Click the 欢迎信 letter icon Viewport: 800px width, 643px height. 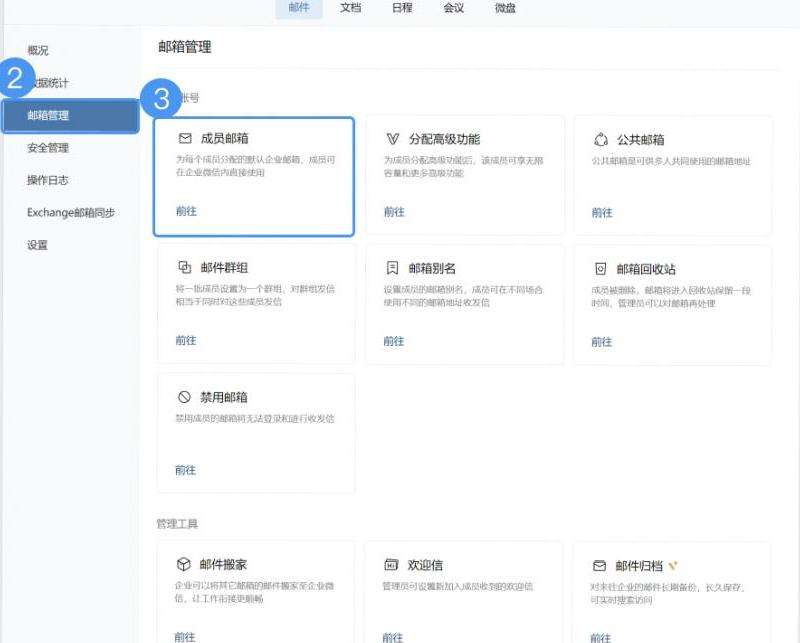coord(392,565)
